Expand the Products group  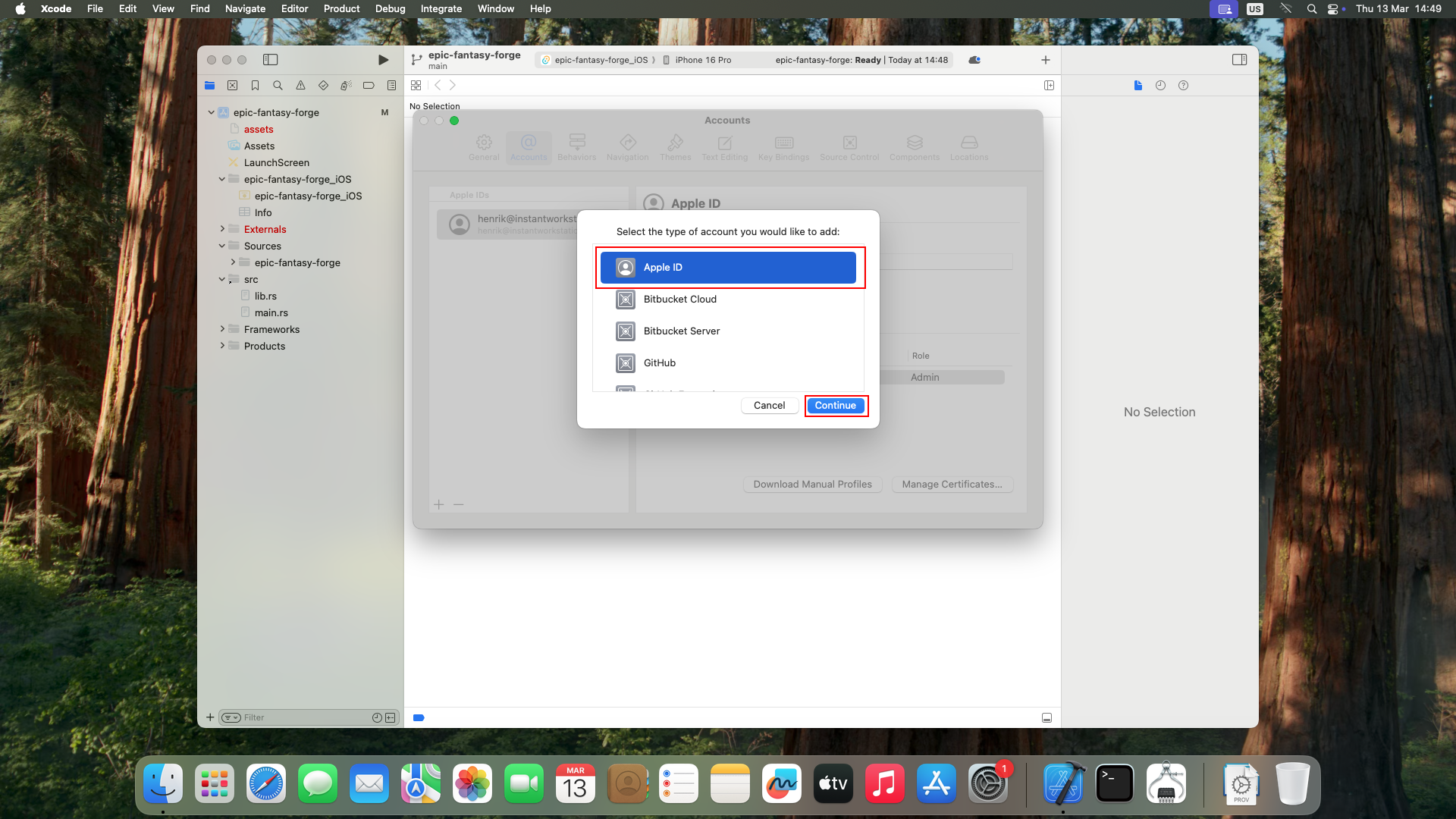(x=221, y=346)
